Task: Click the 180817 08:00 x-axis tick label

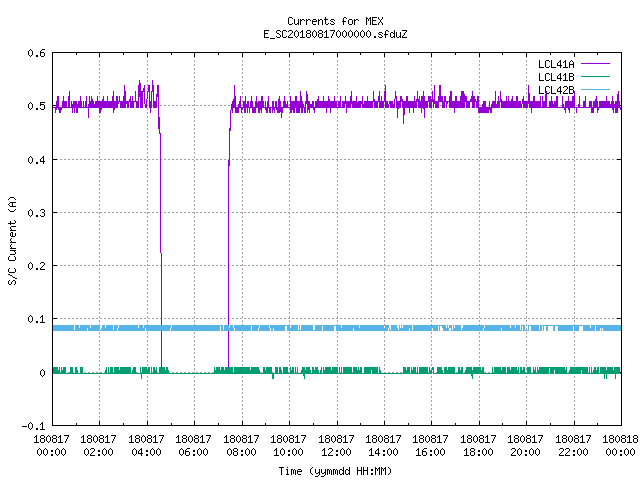Action: pyautogui.click(x=241, y=446)
